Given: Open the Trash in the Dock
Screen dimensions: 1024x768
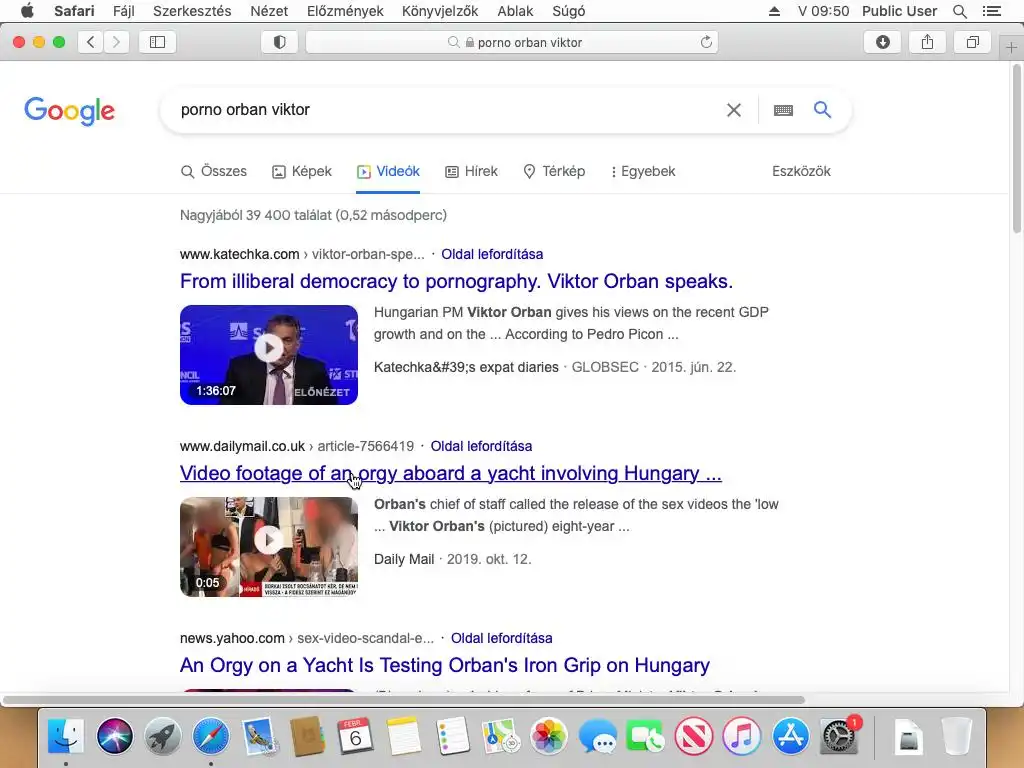Looking at the screenshot, I should pos(957,736).
